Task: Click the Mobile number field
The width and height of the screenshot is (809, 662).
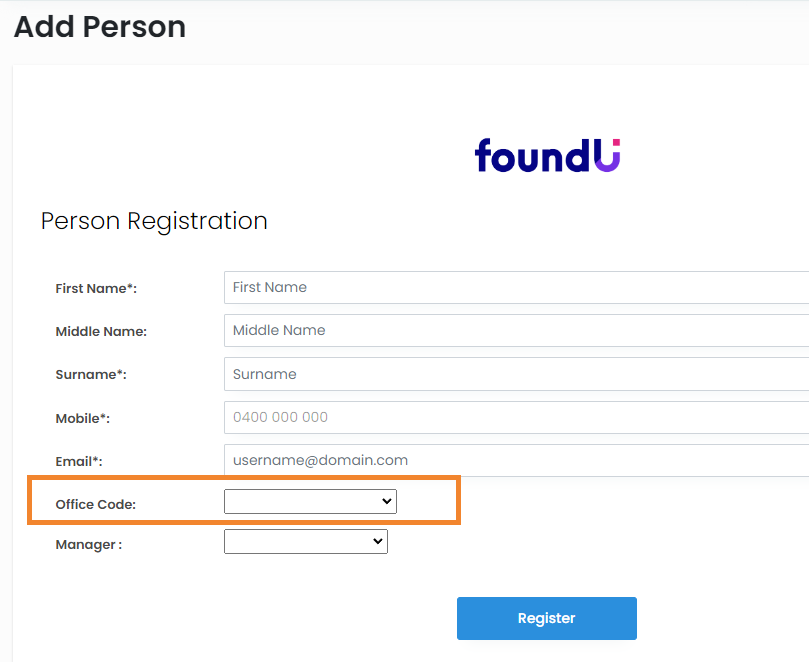Action: click(516, 418)
